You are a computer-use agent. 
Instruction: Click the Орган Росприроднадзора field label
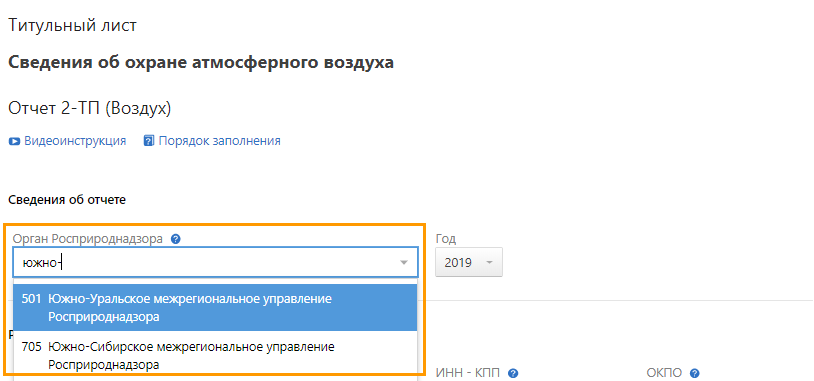(88, 239)
